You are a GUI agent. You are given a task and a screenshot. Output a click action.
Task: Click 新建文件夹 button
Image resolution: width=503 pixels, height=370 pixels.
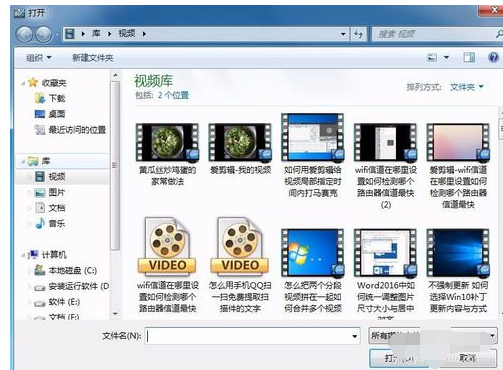[x=93, y=58]
